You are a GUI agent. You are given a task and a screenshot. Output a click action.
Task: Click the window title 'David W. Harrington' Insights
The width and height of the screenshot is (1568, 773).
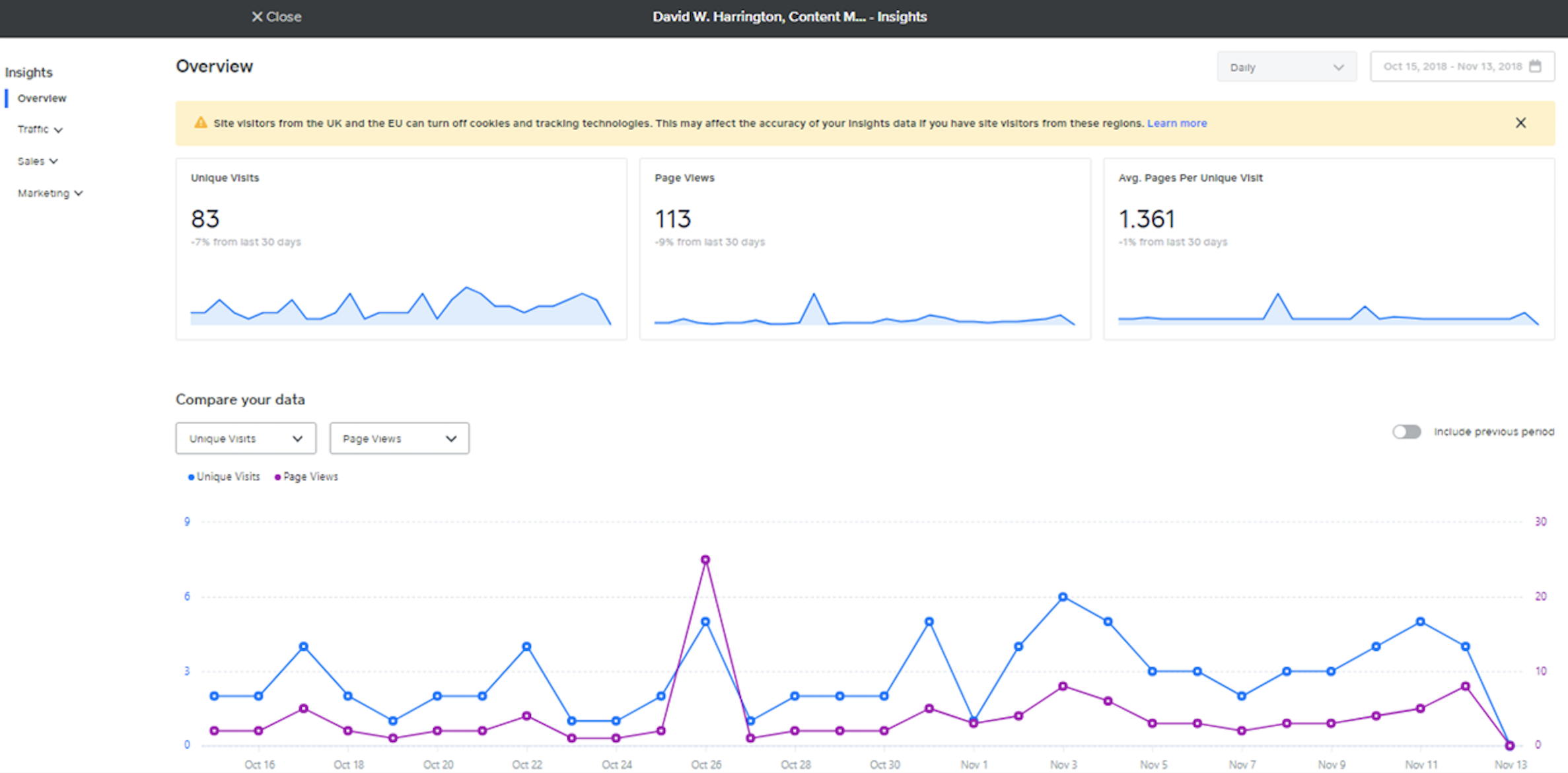pyautogui.click(x=789, y=17)
